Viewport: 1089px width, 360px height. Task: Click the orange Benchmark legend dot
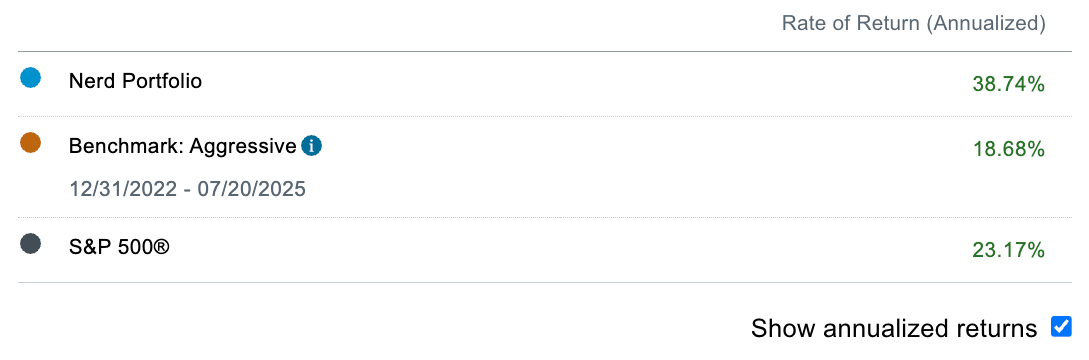pyautogui.click(x=30, y=143)
